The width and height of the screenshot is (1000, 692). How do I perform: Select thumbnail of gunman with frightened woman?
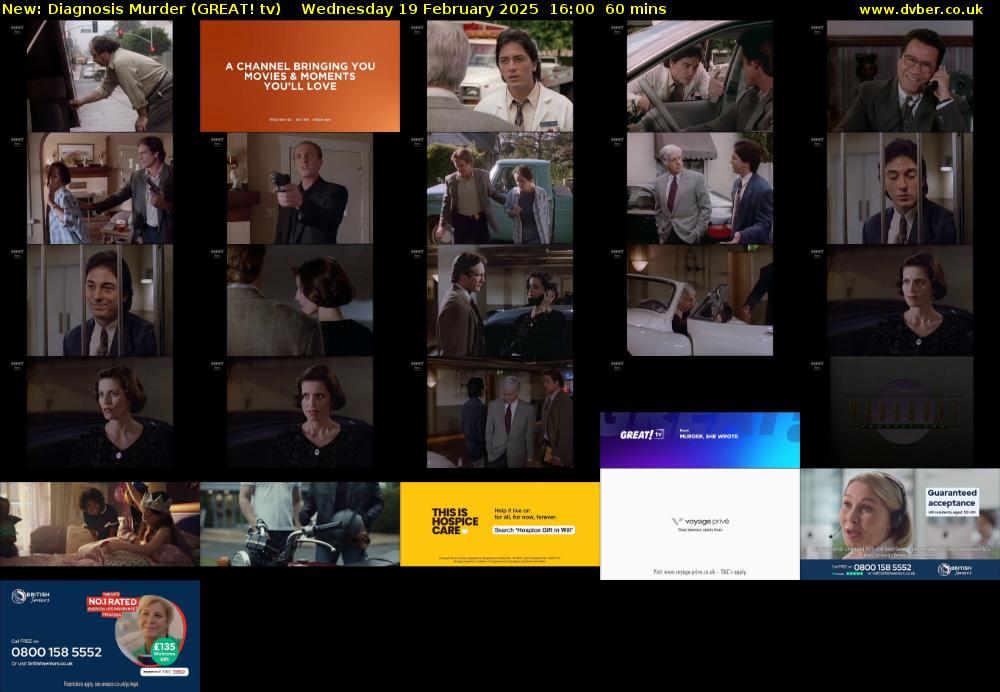tap(99, 188)
